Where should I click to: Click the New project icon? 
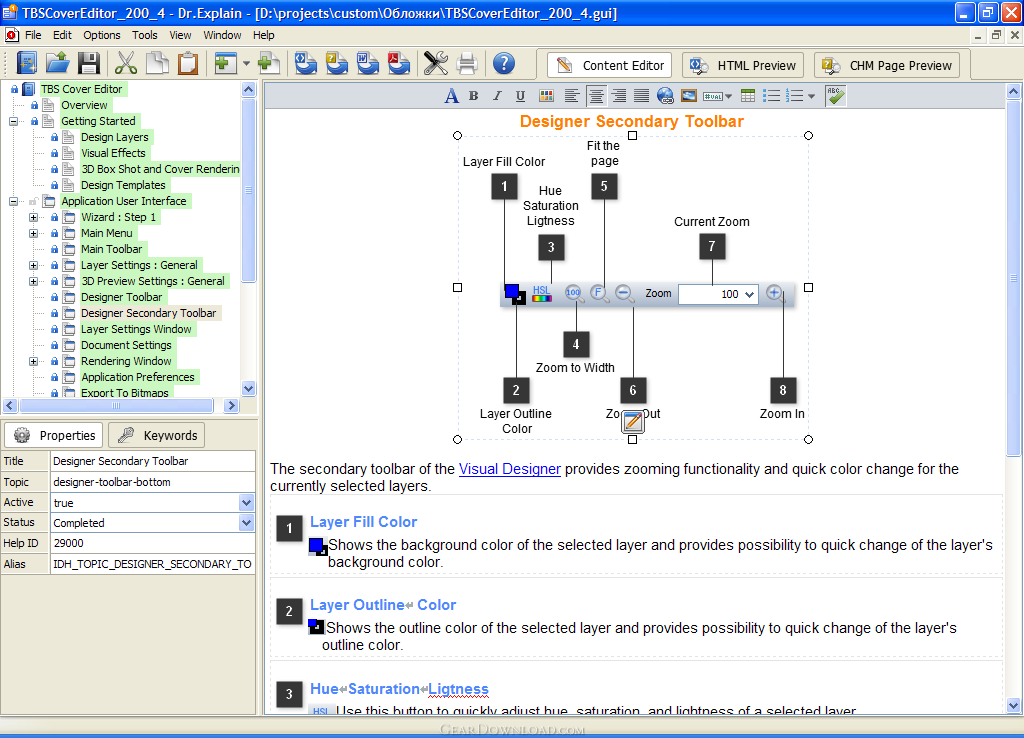[26, 63]
